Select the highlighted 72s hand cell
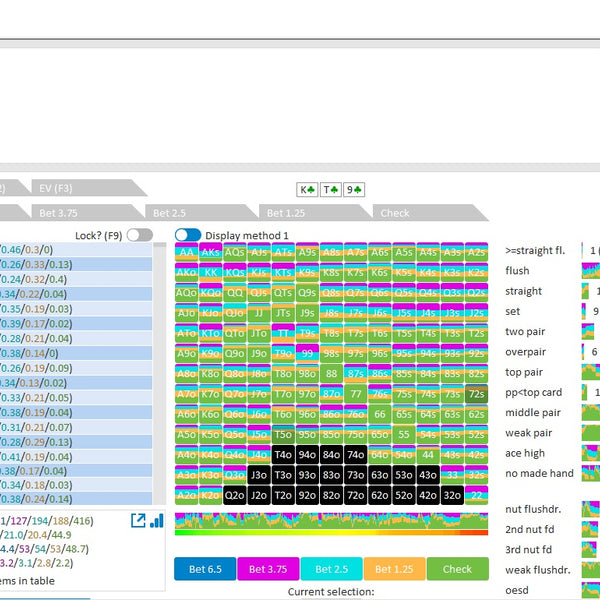The width and height of the screenshot is (600, 600). pyautogui.click(x=477, y=394)
